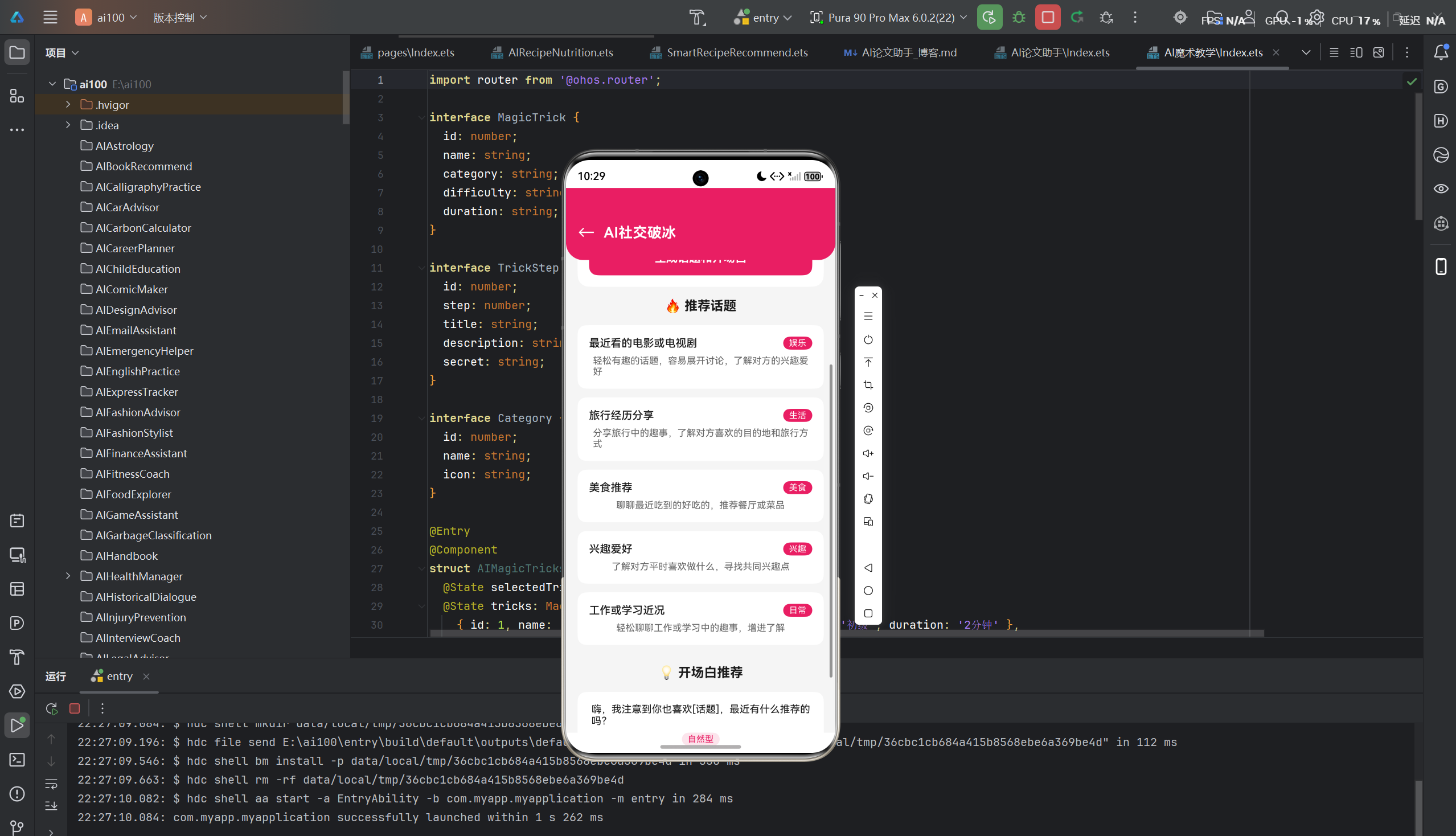Close the AI魔术教学\Index.ets tab

(1275, 52)
